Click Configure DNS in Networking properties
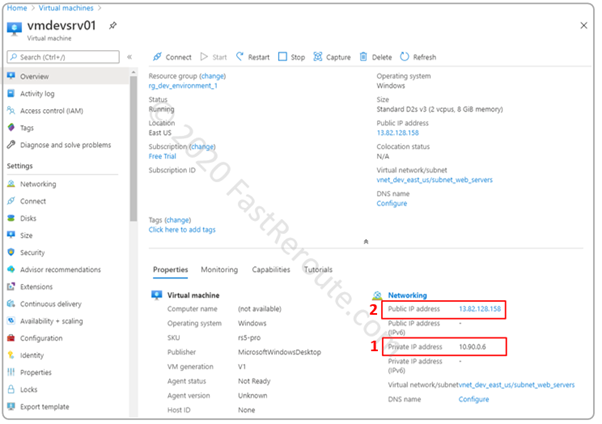Viewport: 602px width, 424px height. pyautogui.click(x=474, y=399)
